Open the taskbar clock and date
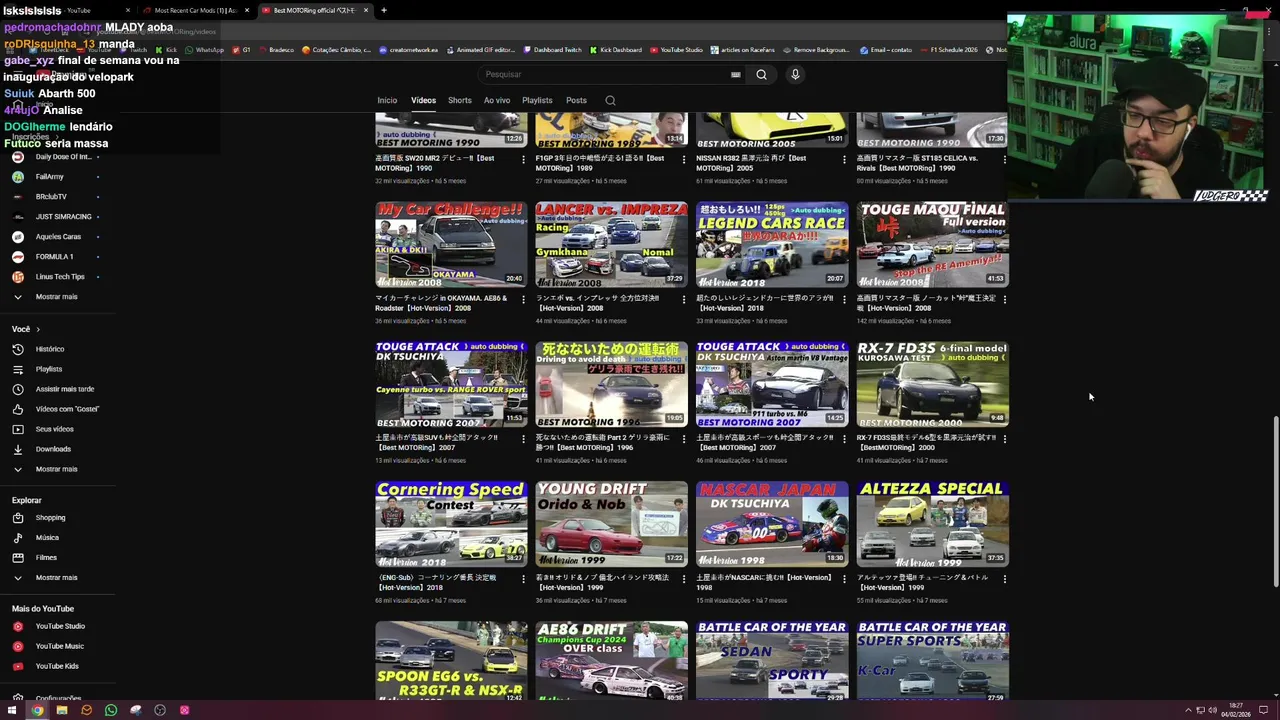The image size is (1280, 720). point(1237,710)
